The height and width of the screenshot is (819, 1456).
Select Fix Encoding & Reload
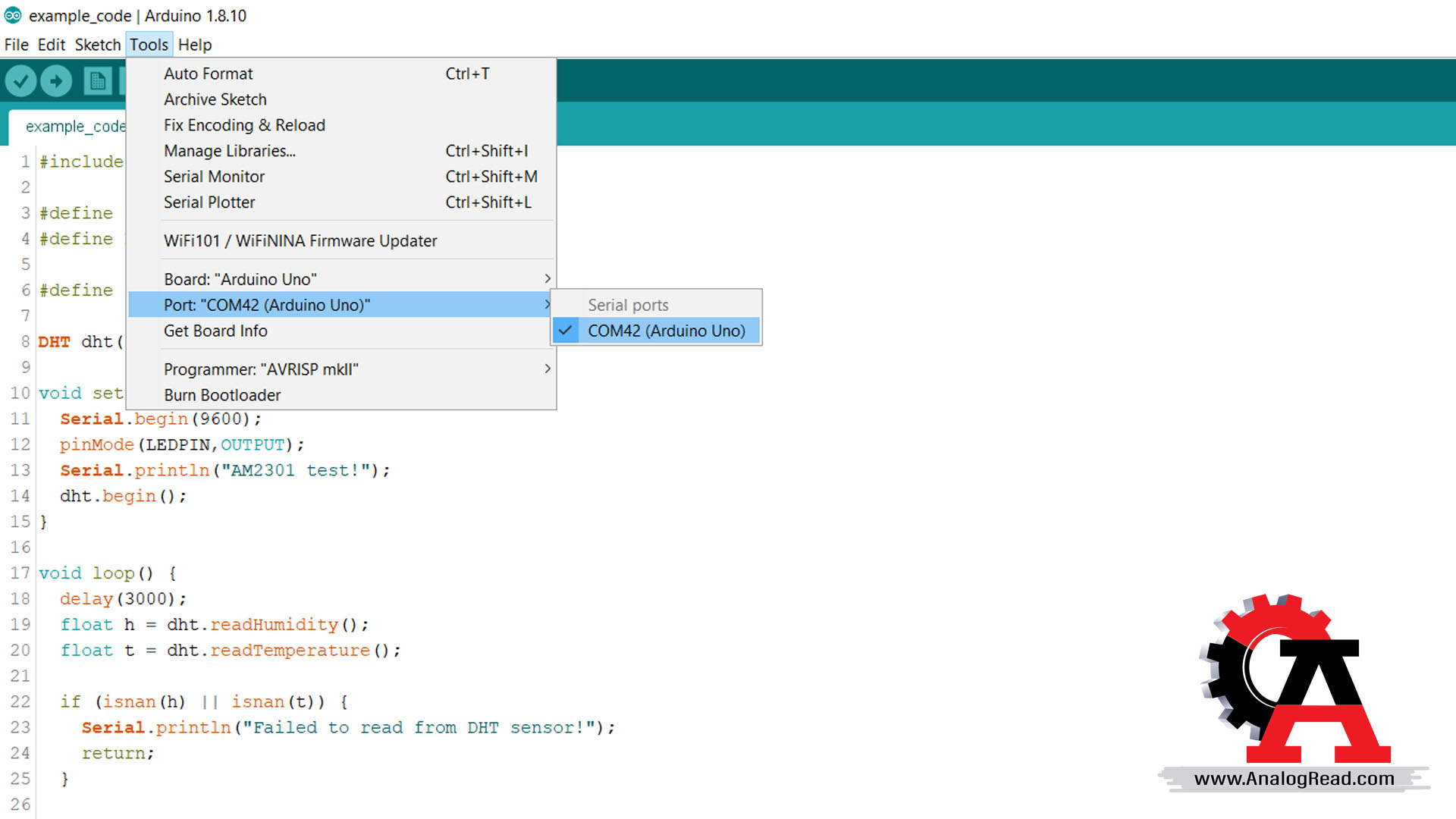pos(342,125)
